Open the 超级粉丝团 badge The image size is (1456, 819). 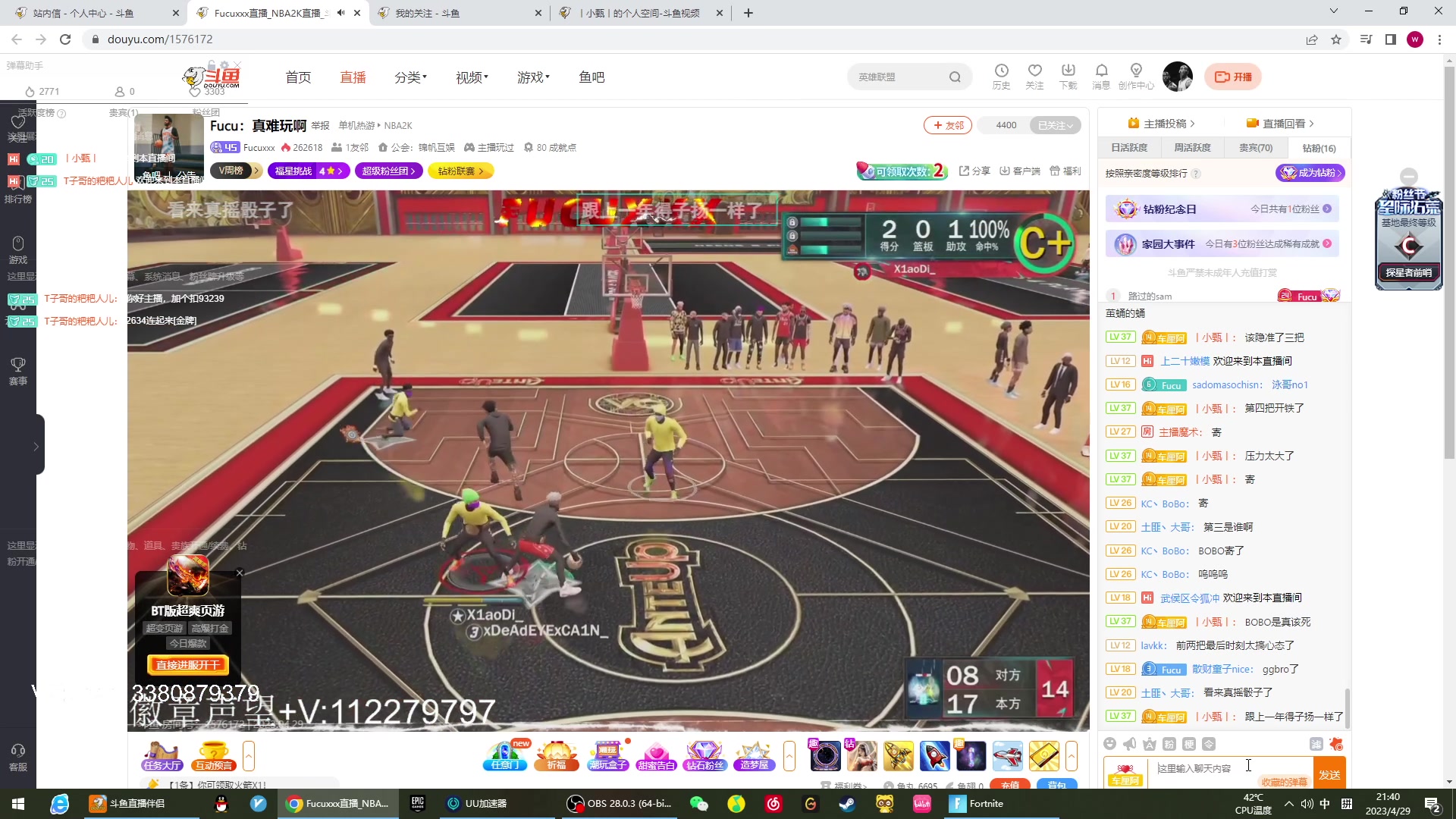coord(388,171)
